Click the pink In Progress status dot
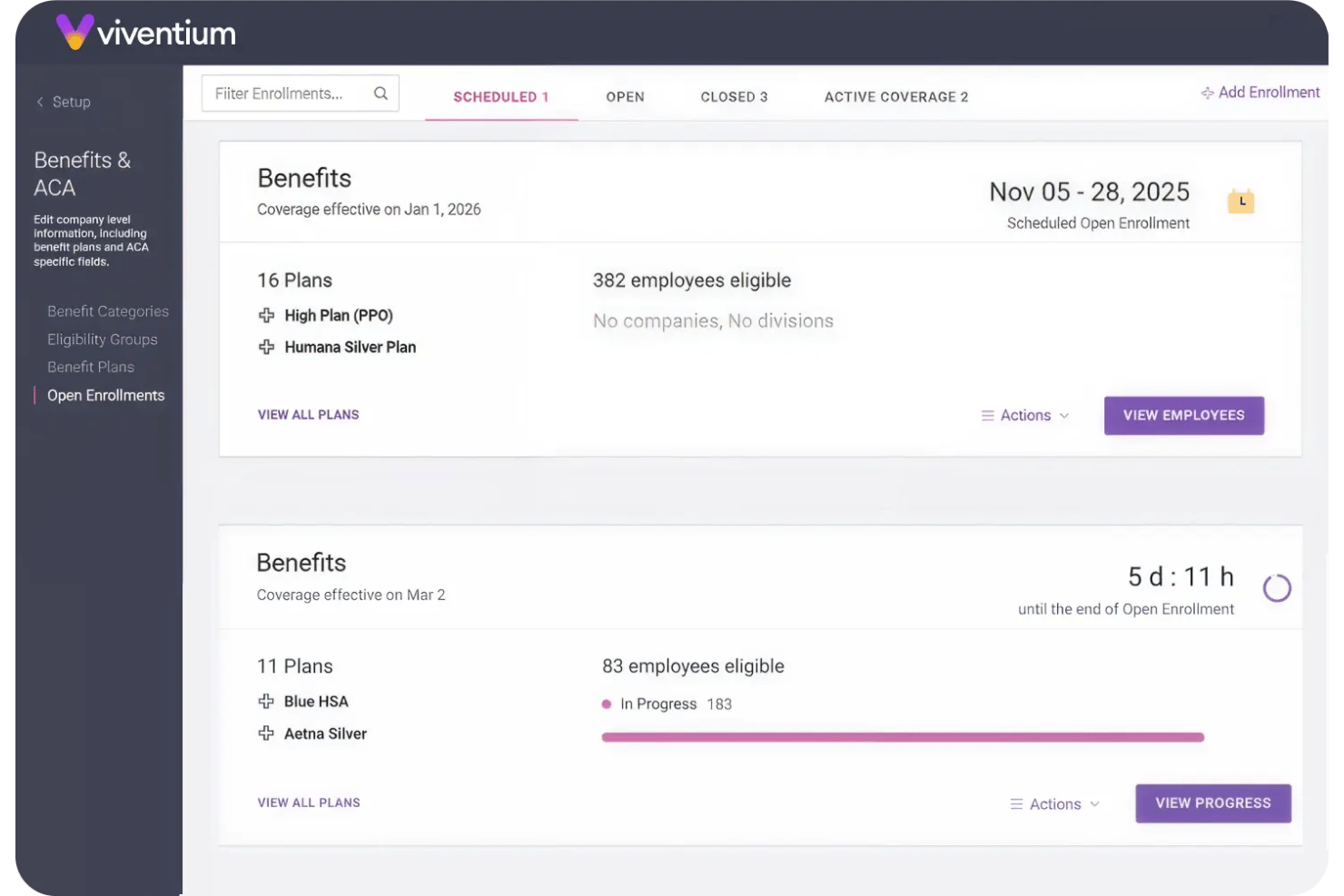 [x=607, y=704]
